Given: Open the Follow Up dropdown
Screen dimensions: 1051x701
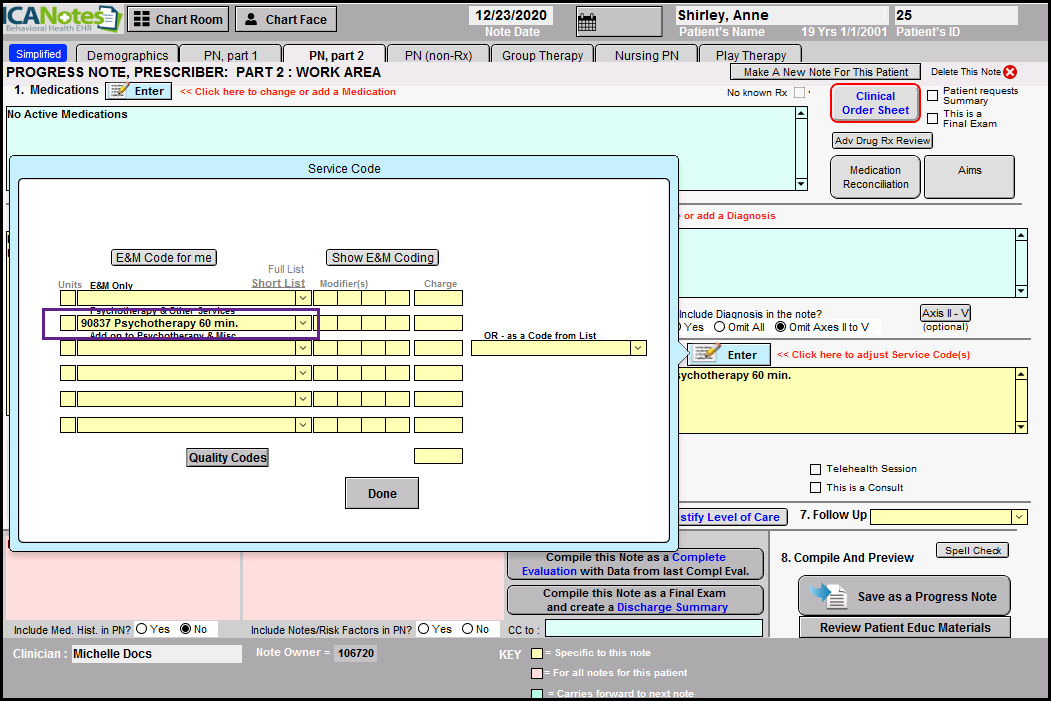Looking at the screenshot, I should 1018,516.
